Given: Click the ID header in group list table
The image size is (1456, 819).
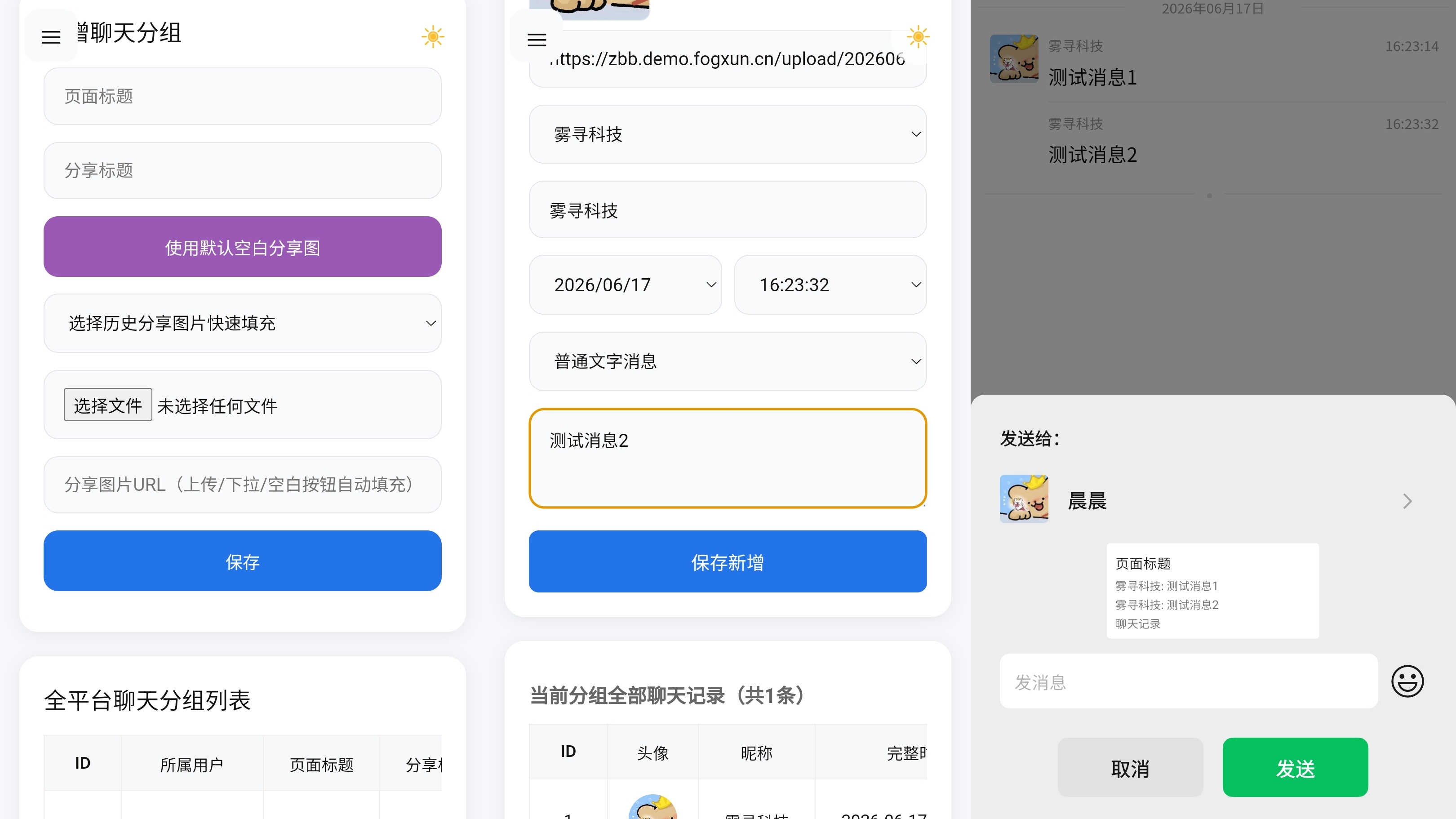Looking at the screenshot, I should point(83,764).
